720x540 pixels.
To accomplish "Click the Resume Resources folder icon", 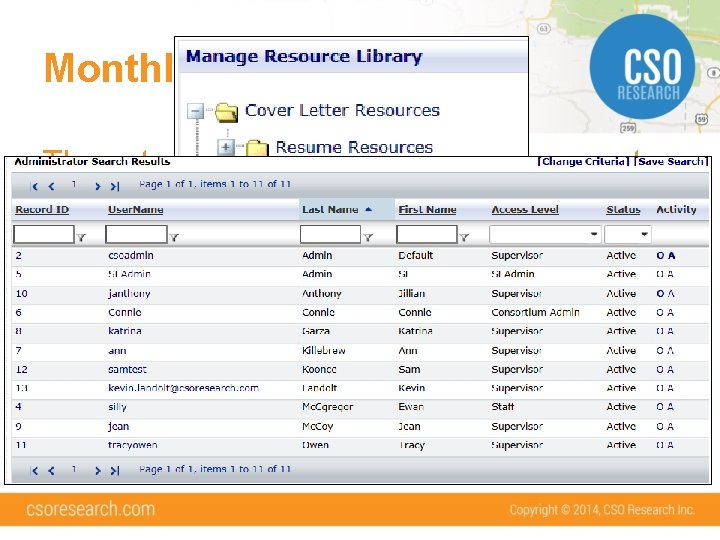I will tap(257, 148).
